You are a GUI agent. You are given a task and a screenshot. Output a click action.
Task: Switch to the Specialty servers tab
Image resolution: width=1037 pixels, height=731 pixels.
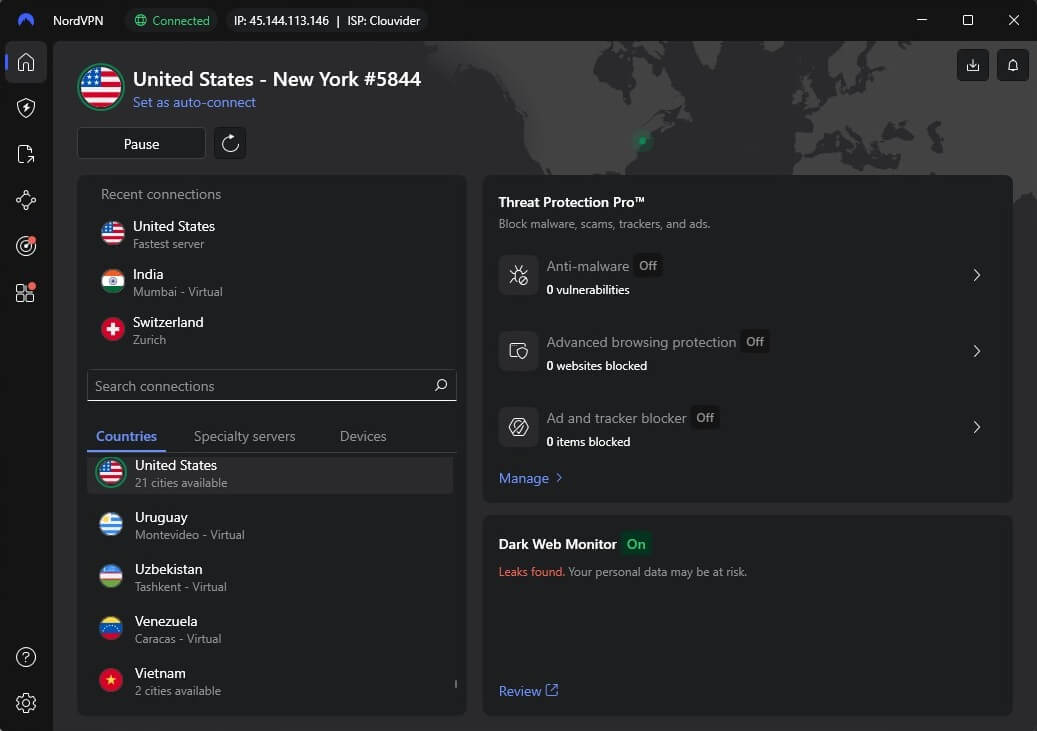pos(244,436)
